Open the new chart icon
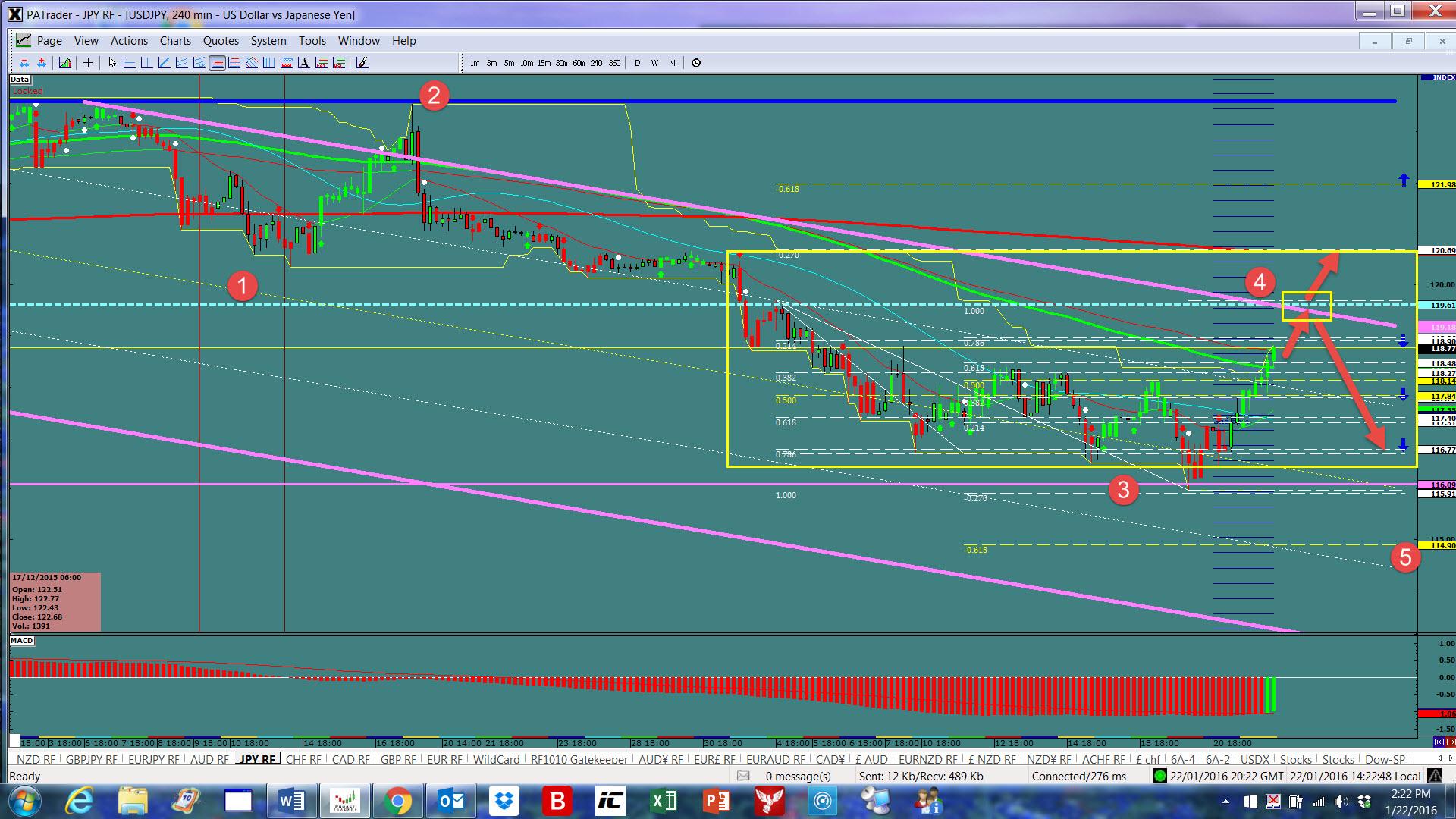 click(65, 63)
